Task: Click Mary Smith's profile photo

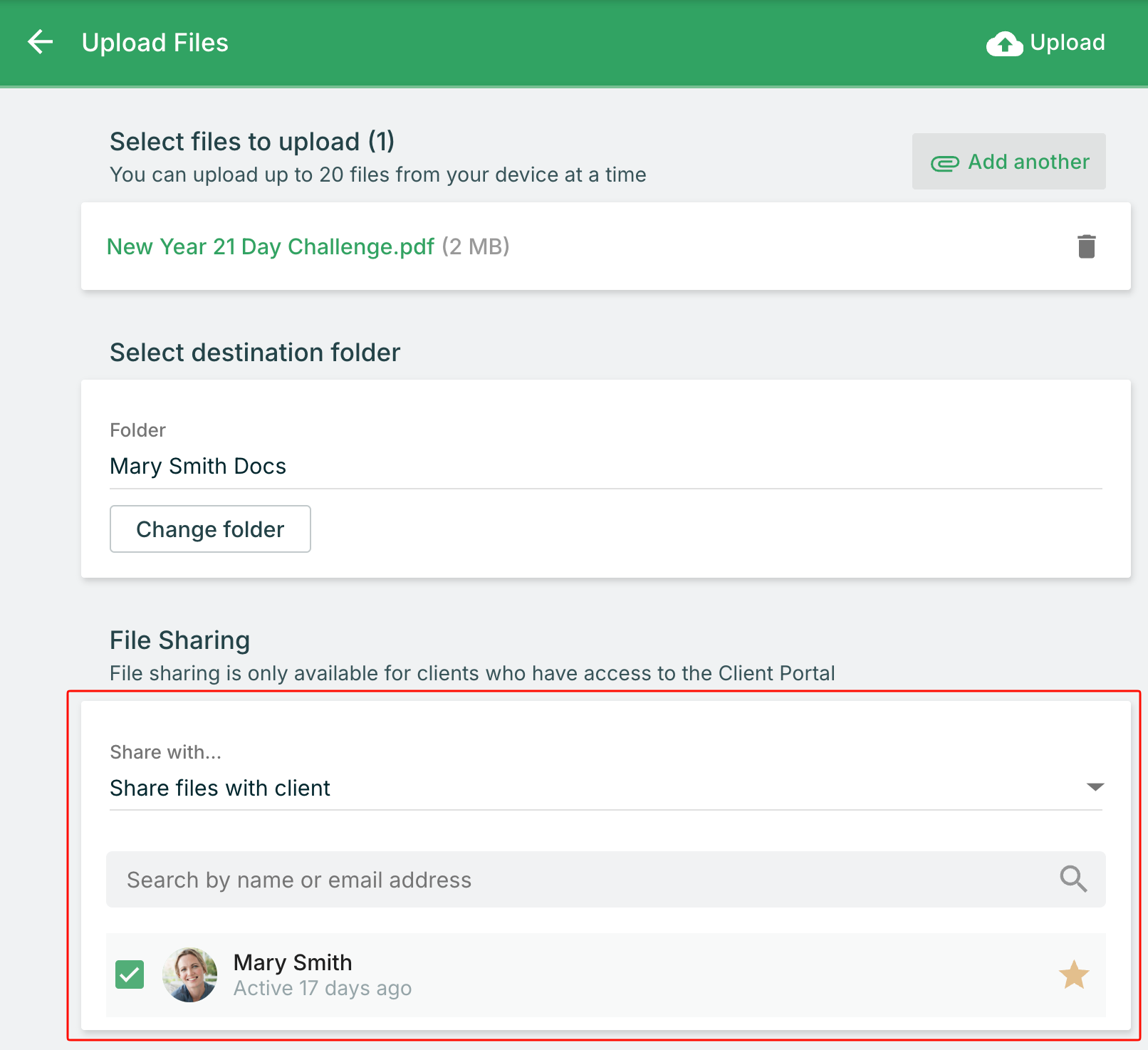Action: (189, 974)
